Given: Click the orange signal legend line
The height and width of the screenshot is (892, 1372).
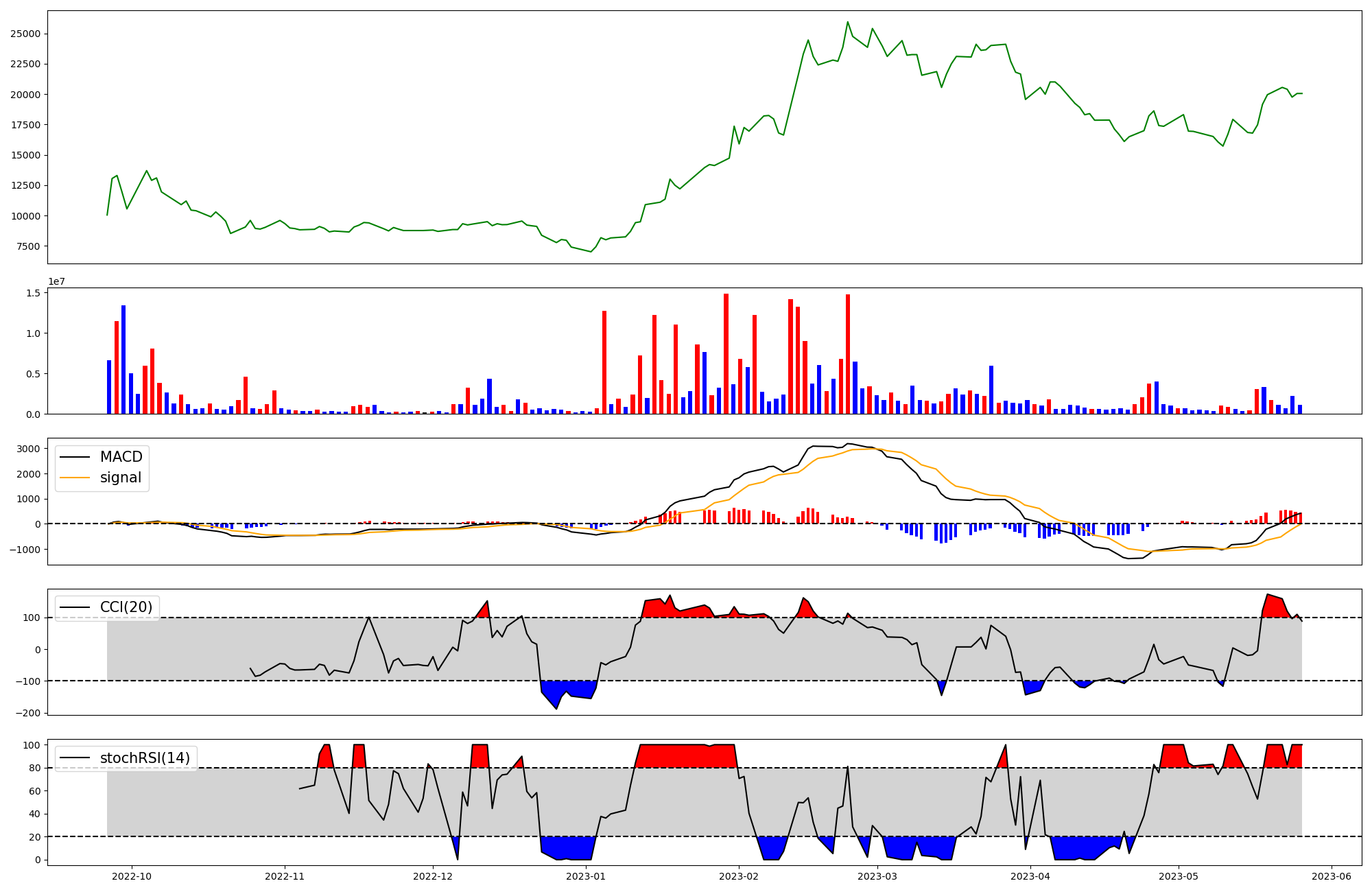Looking at the screenshot, I should pos(75,478).
